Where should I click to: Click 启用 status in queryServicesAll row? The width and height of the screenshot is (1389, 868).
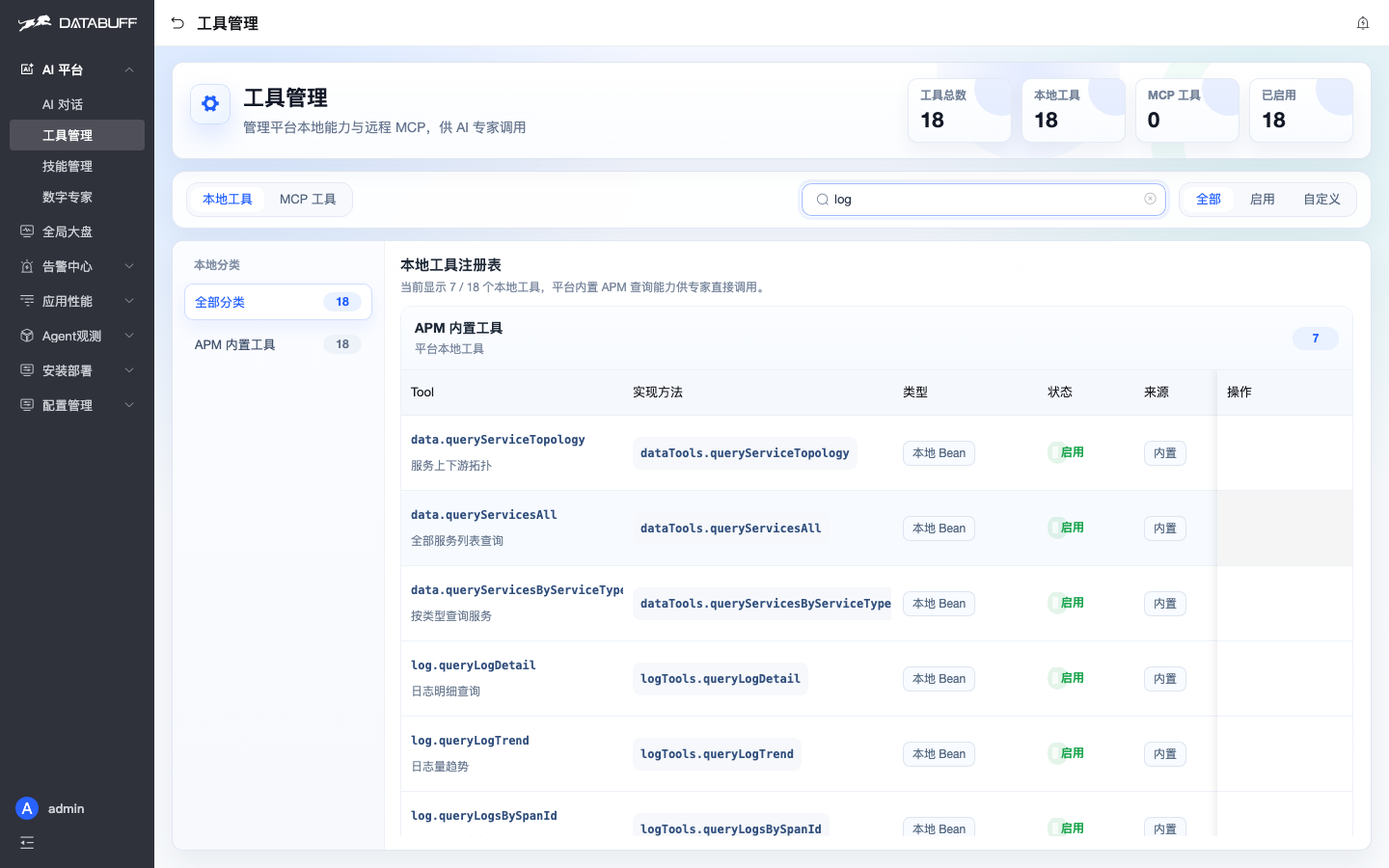click(x=1067, y=528)
